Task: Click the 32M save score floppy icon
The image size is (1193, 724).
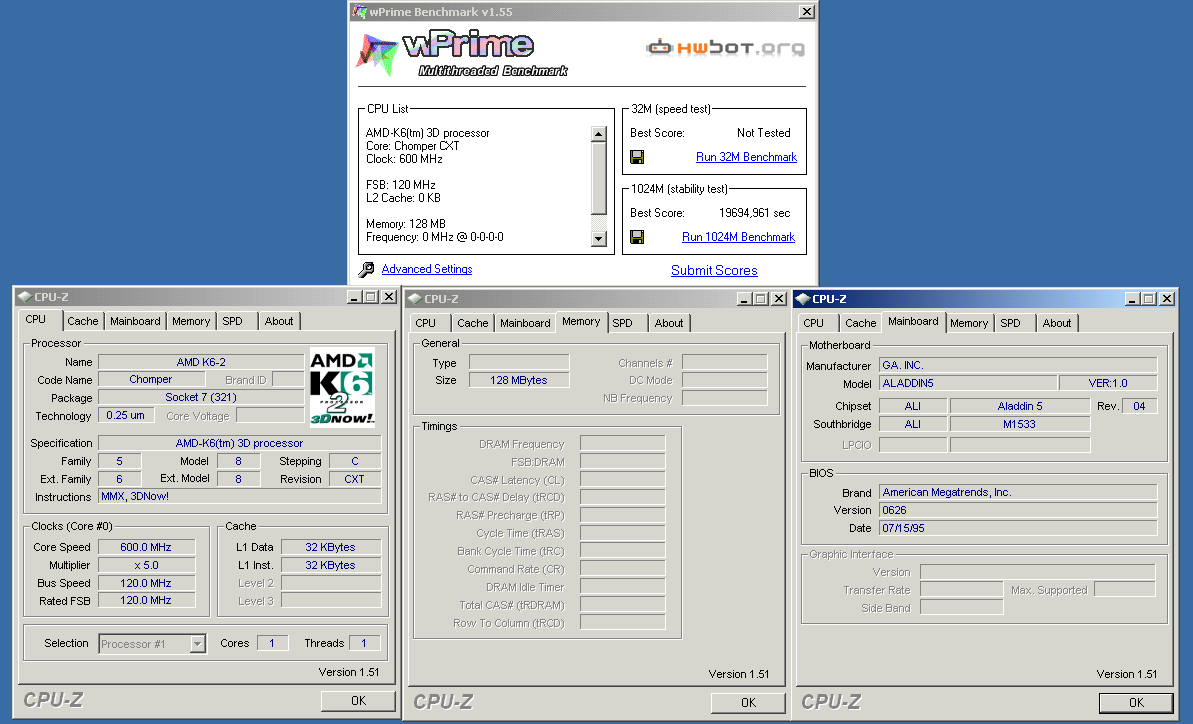Action: point(637,157)
